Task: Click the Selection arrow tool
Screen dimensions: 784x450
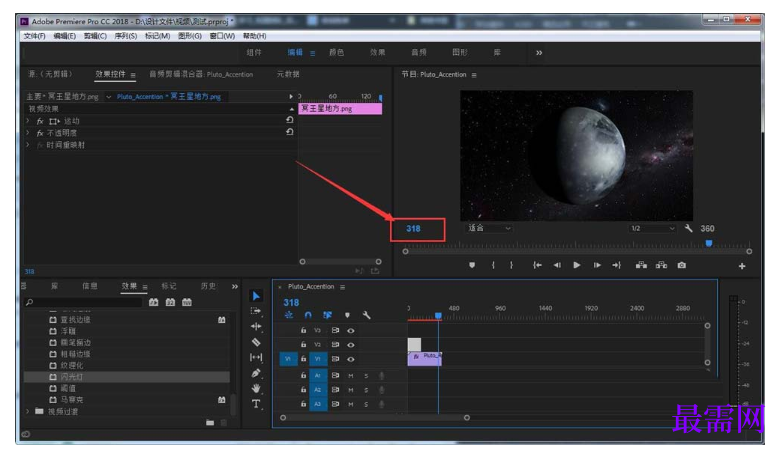Action: (256, 296)
